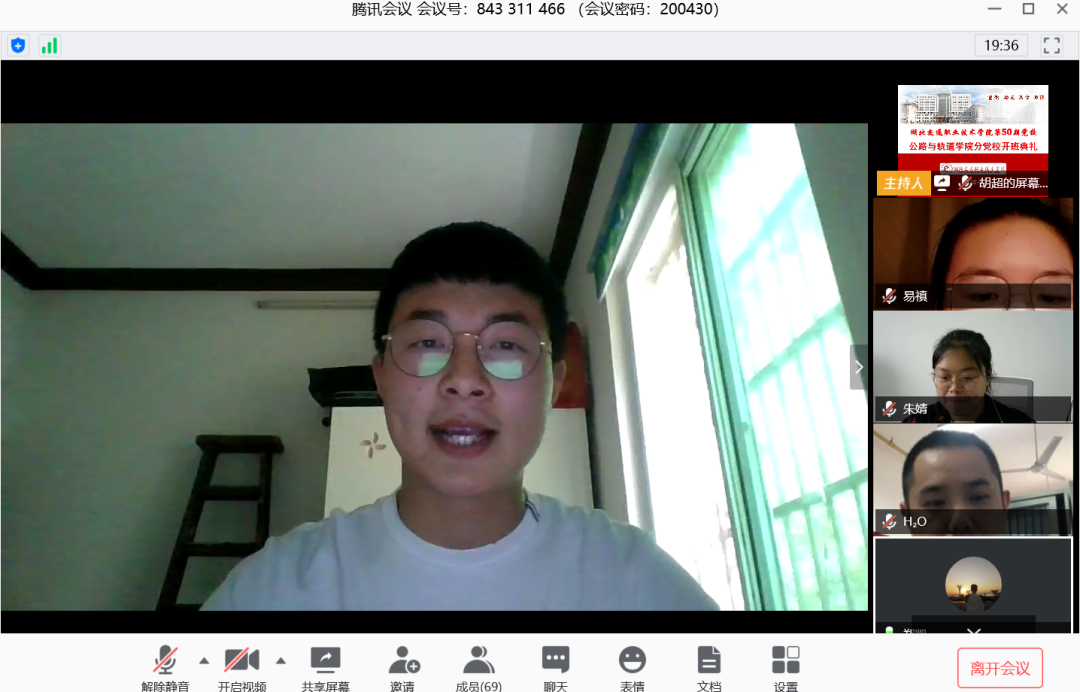The height and width of the screenshot is (692, 1080).
Task: Open the 邀请 invite icon
Action: (403, 661)
